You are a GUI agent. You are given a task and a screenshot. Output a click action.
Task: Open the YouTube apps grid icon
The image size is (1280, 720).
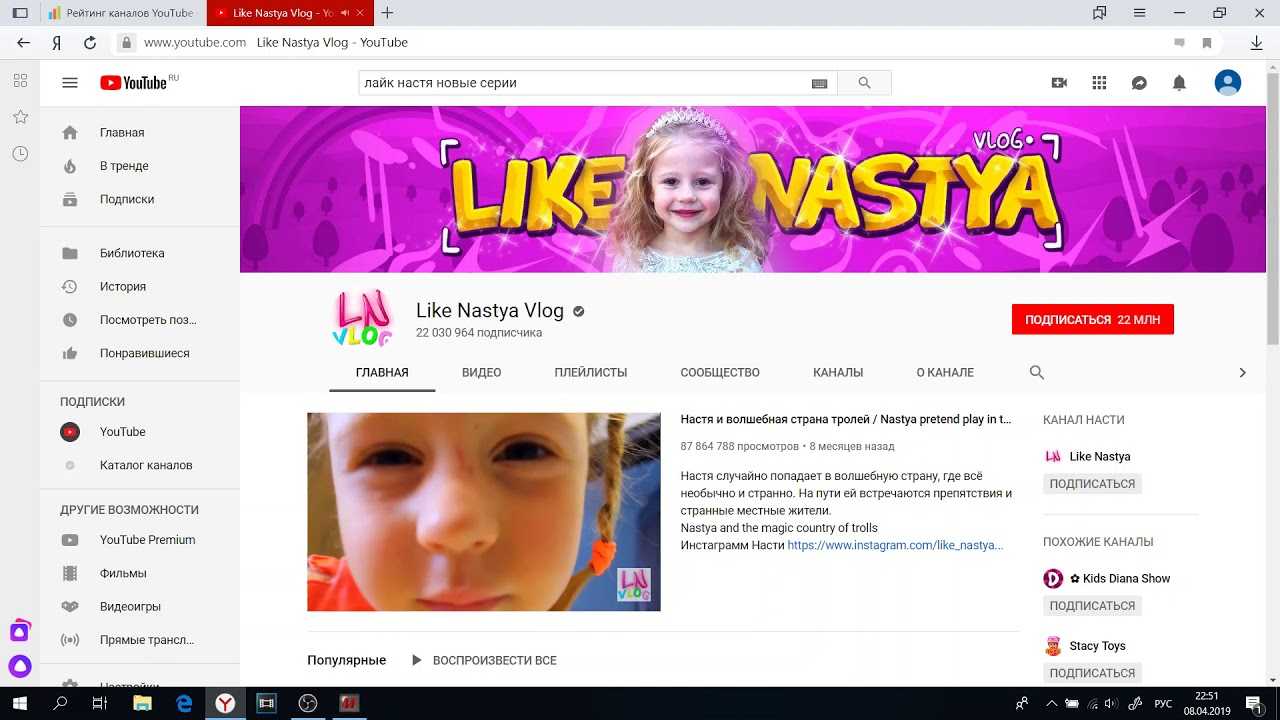coord(1099,83)
